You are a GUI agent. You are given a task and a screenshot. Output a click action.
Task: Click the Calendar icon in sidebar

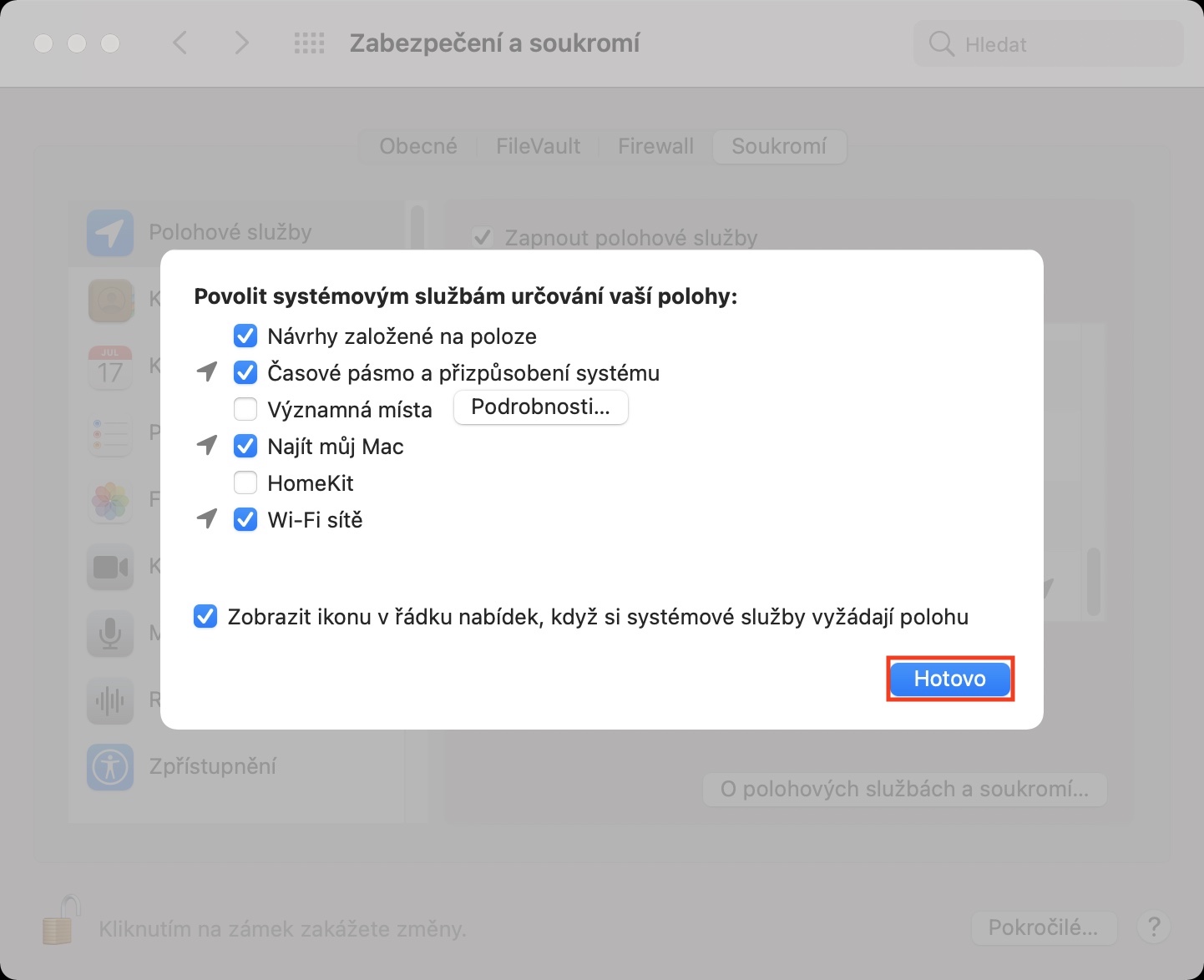pos(110,366)
